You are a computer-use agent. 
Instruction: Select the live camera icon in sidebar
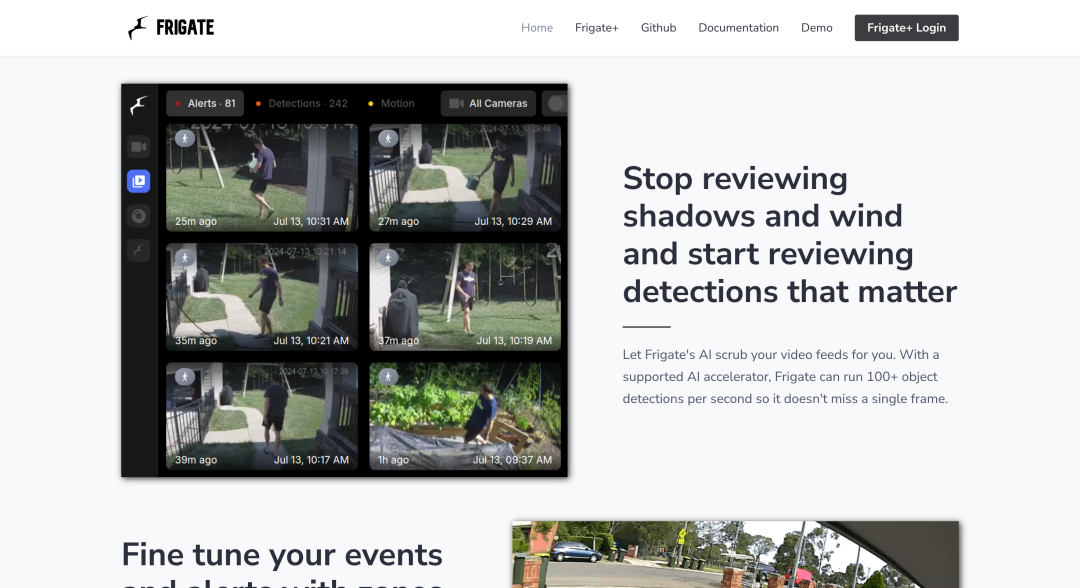(x=138, y=147)
